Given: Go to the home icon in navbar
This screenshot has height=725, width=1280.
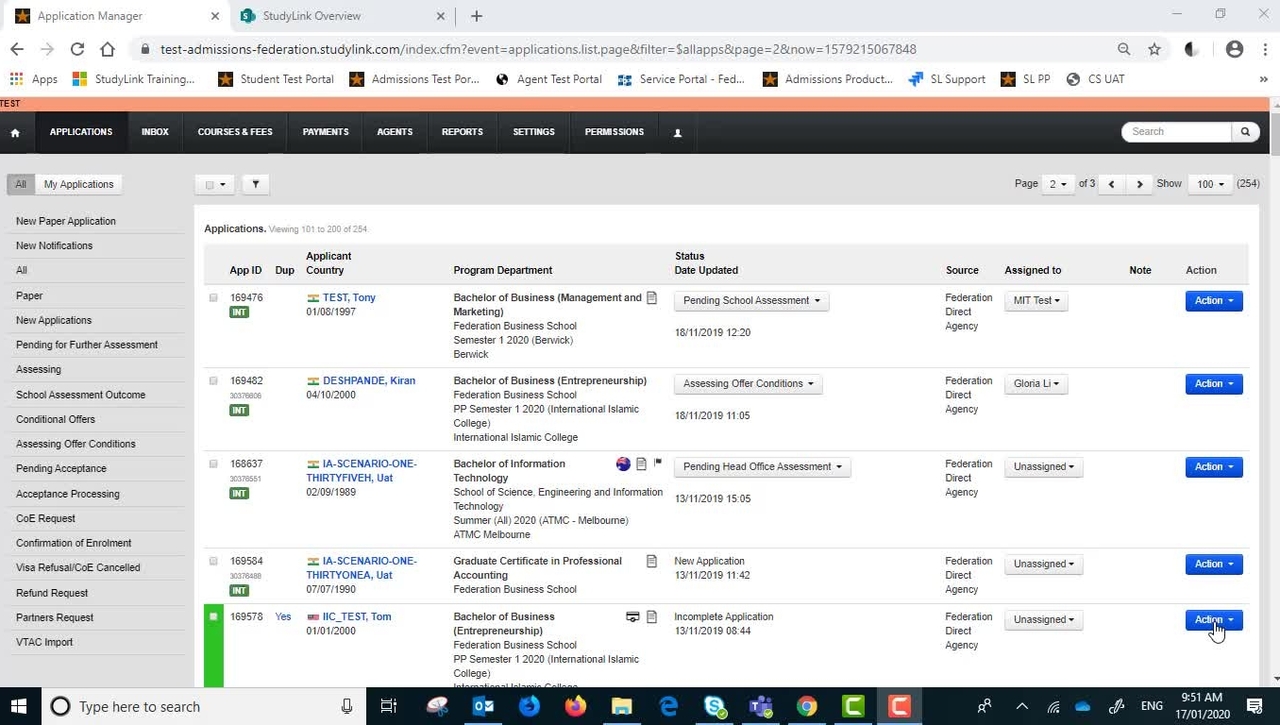Looking at the screenshot, I should tap(15, 132).
